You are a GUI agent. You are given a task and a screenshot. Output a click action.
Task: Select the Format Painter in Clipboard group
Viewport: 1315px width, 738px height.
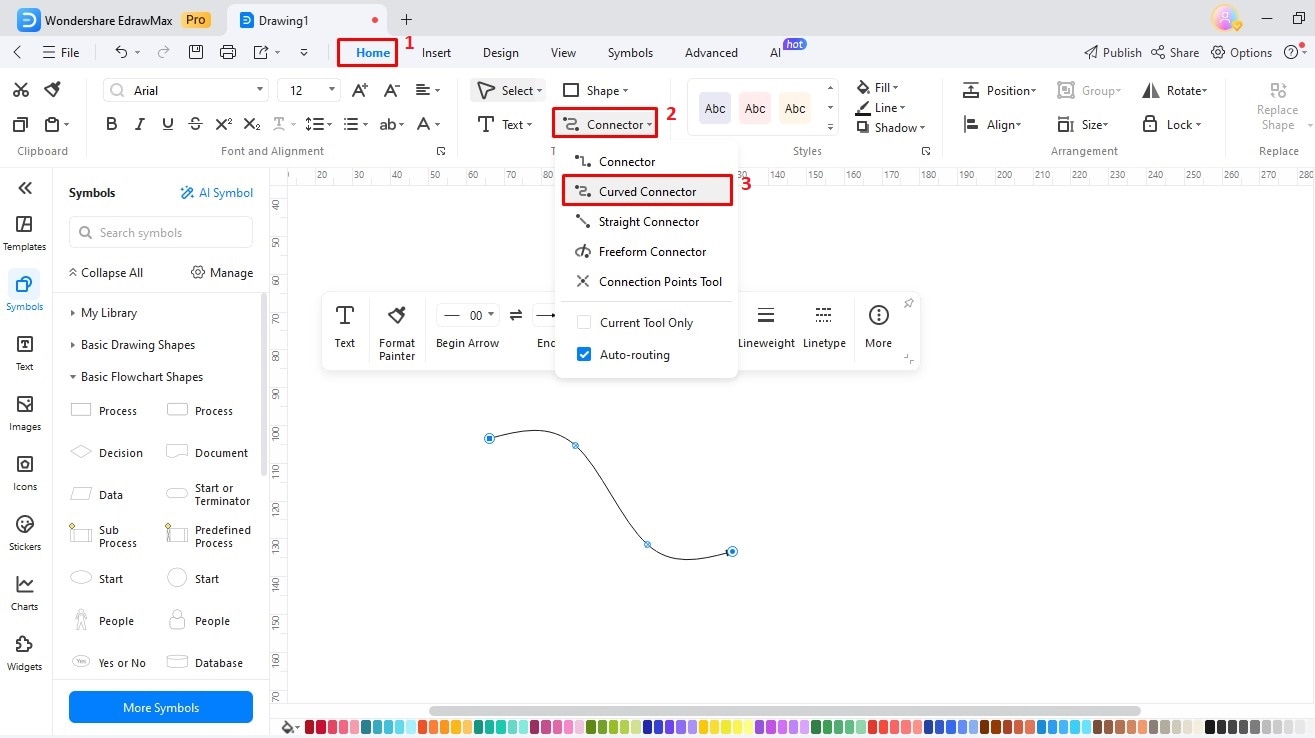tap(53, 90)
